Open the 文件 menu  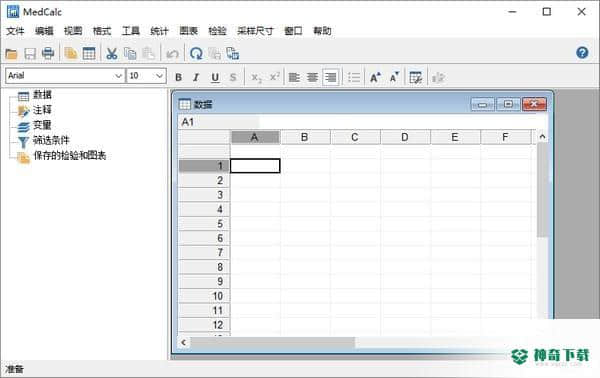pos(15,31)
